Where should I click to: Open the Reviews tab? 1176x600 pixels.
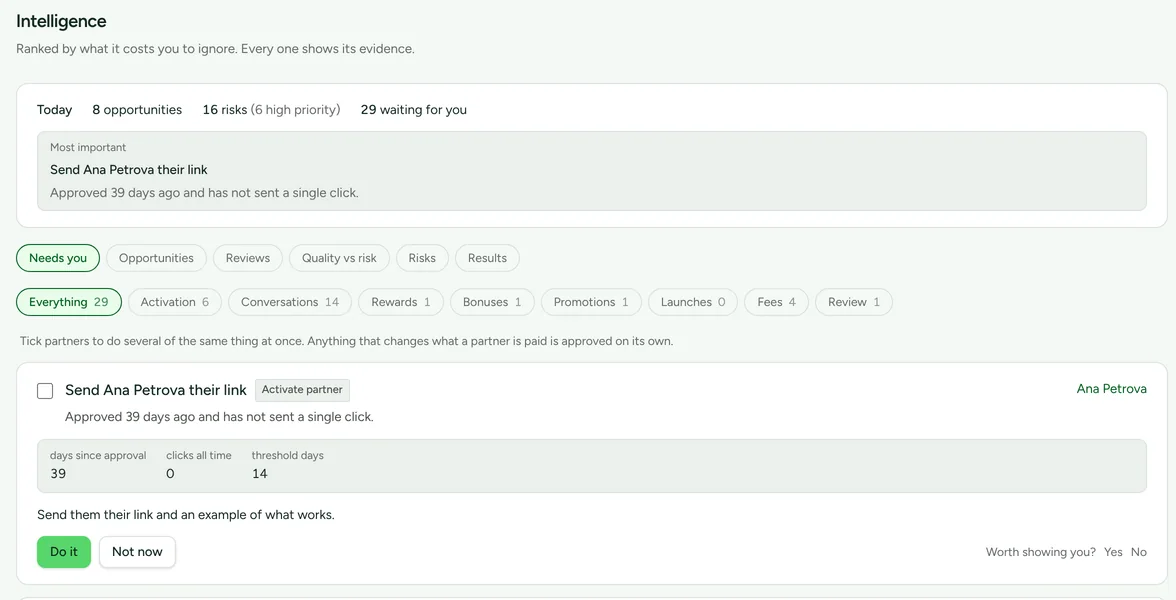248,258
